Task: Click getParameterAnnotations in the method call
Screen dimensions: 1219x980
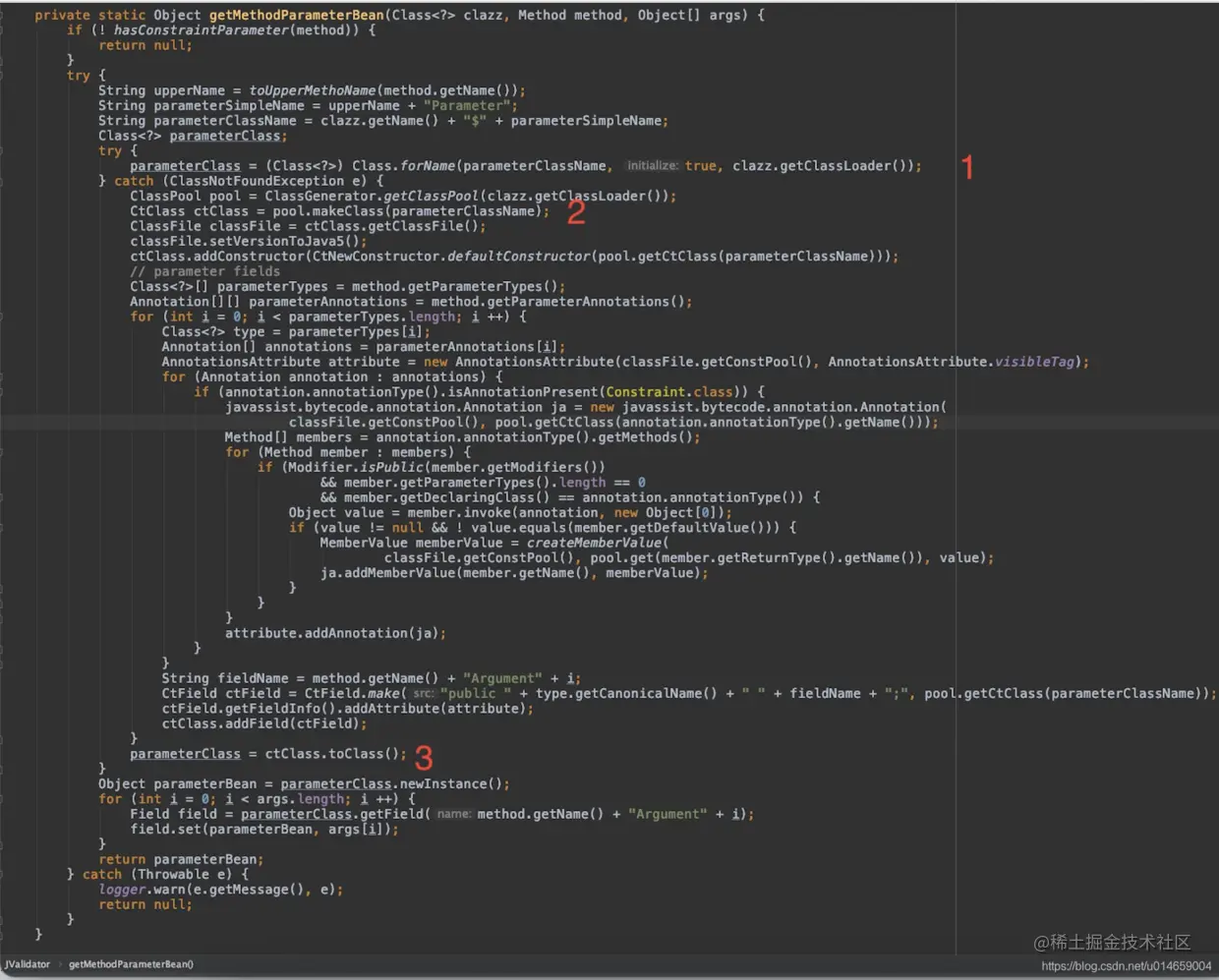Action: click(580, 302)
